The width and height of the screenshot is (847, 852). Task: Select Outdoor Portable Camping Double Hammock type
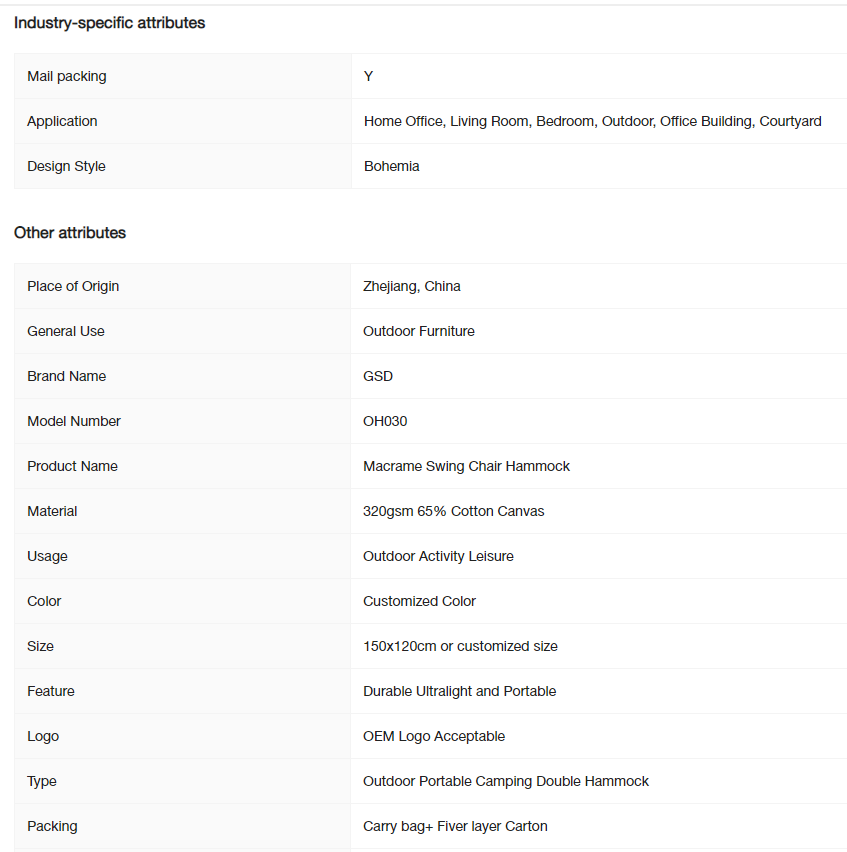(x=505, y=781)
